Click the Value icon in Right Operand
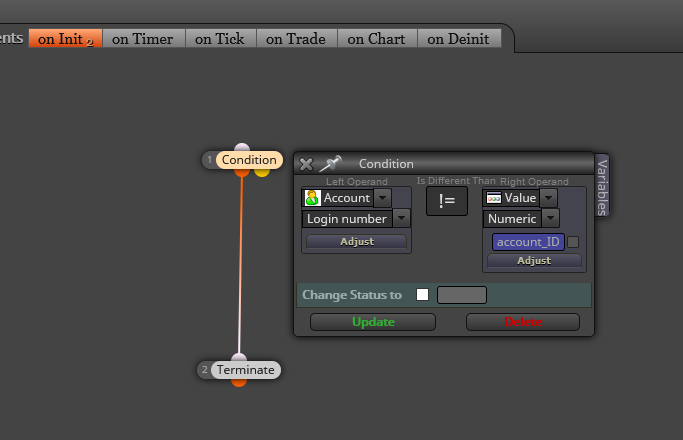 tap(494, 198)
